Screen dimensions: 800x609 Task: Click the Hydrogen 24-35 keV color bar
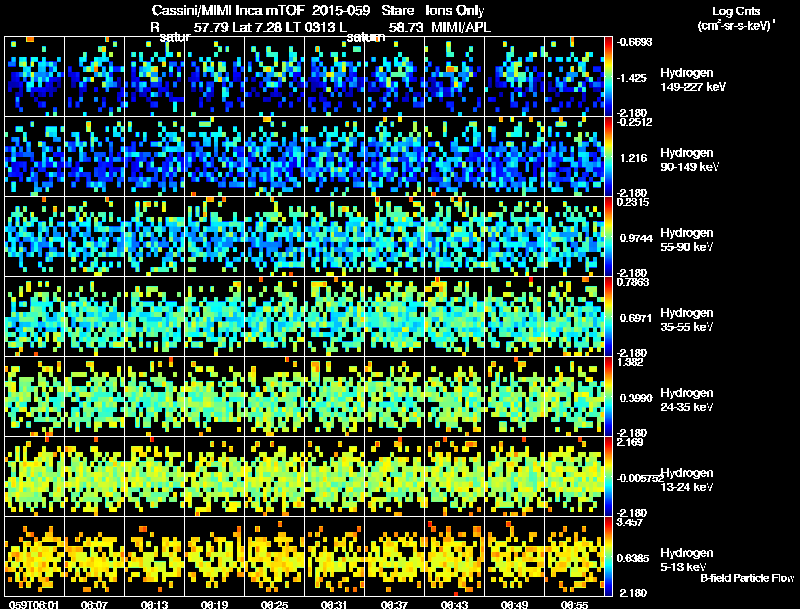click(608, 397)
